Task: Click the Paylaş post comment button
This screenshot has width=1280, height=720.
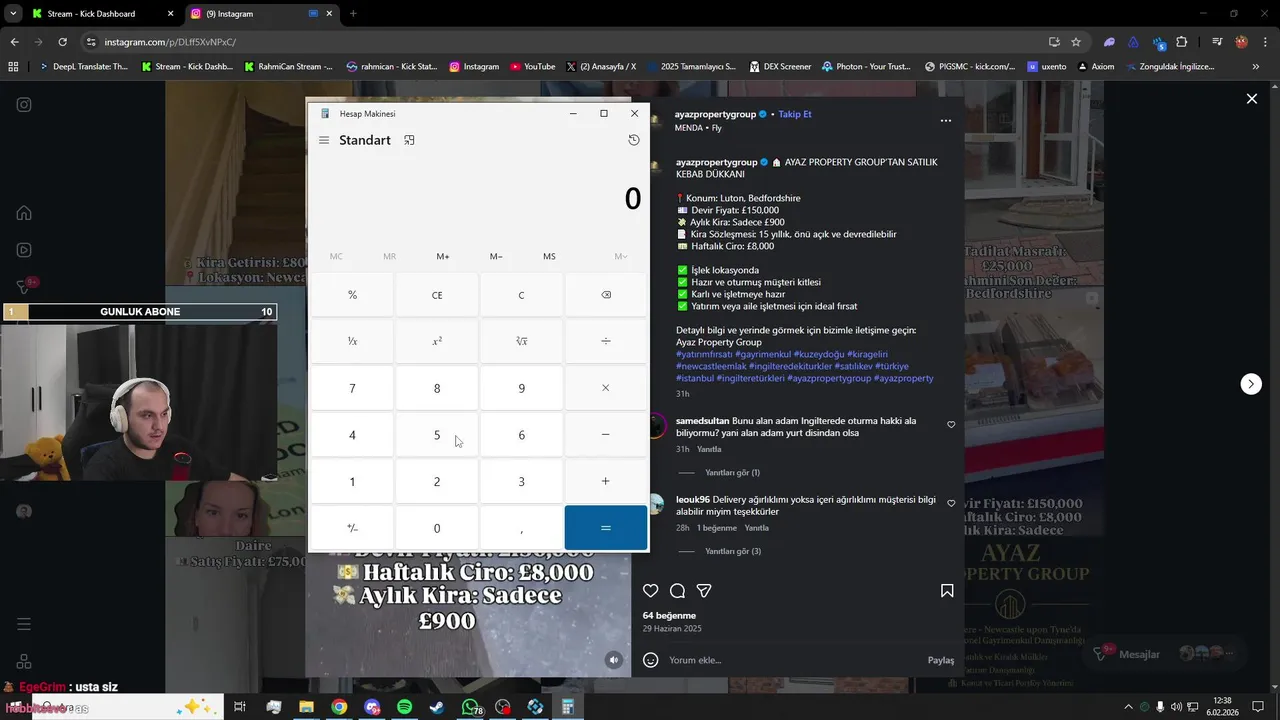Action: click(x=941, y=660)
